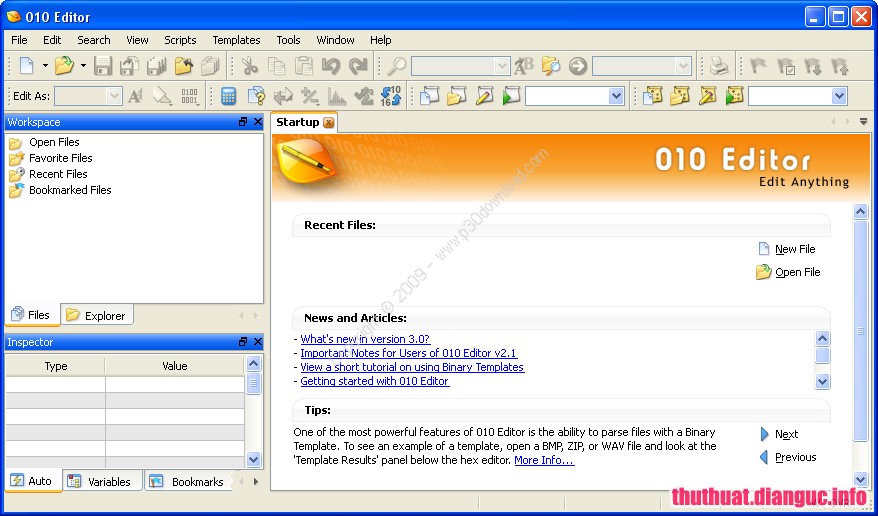The image size is (878, 516).
Task: Click the Find in Files icon
Action: pyautogui.click(x=551, y=66)
